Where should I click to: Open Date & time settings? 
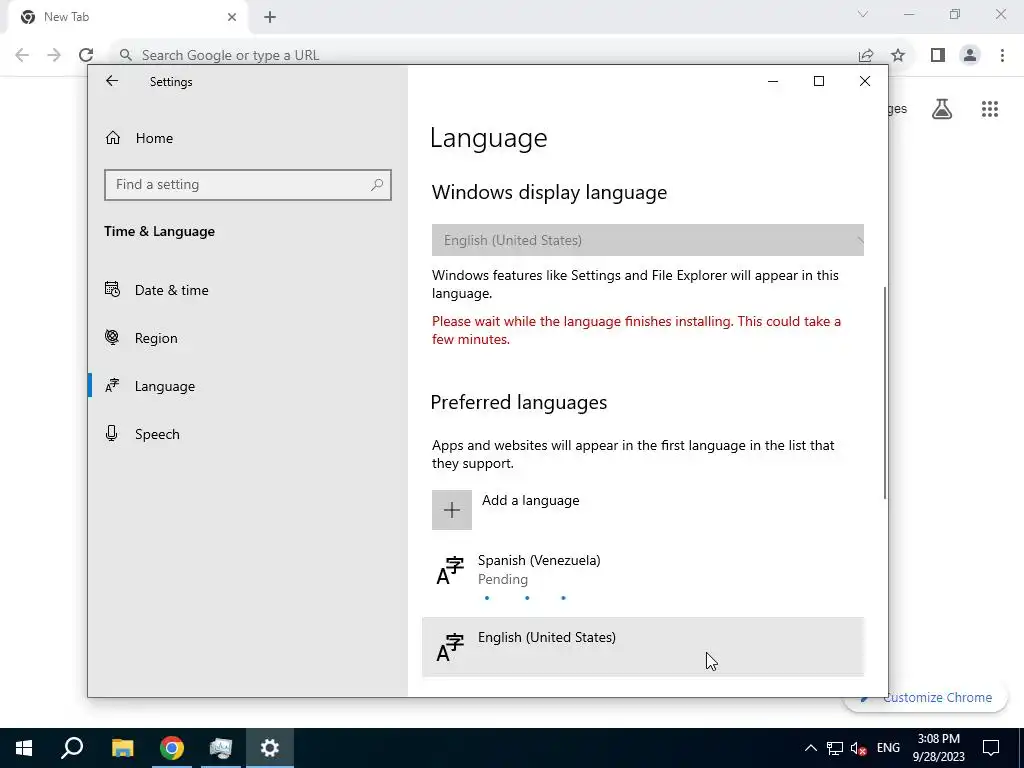172,290
